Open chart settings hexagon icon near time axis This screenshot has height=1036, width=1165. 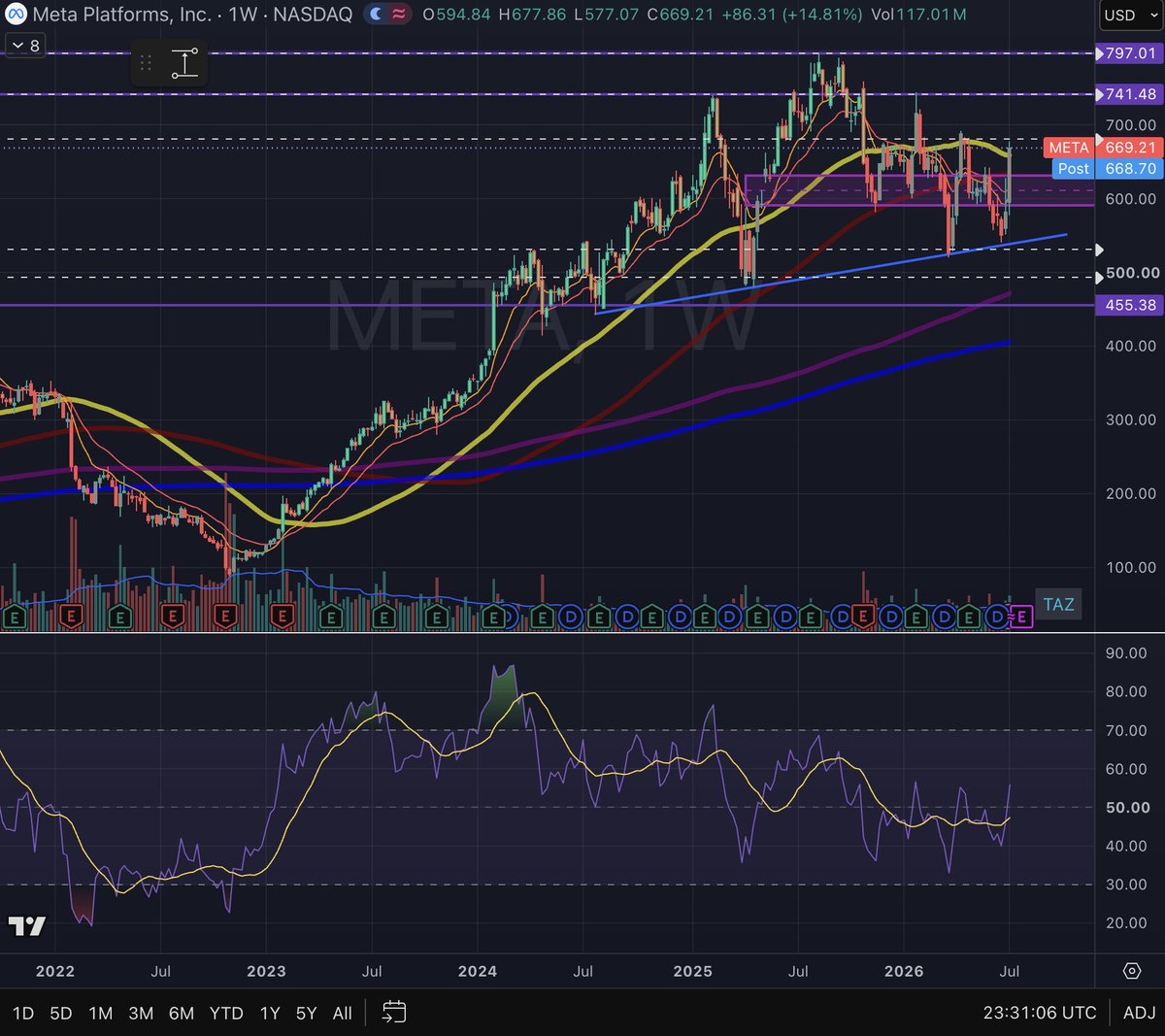point(1131,971)
